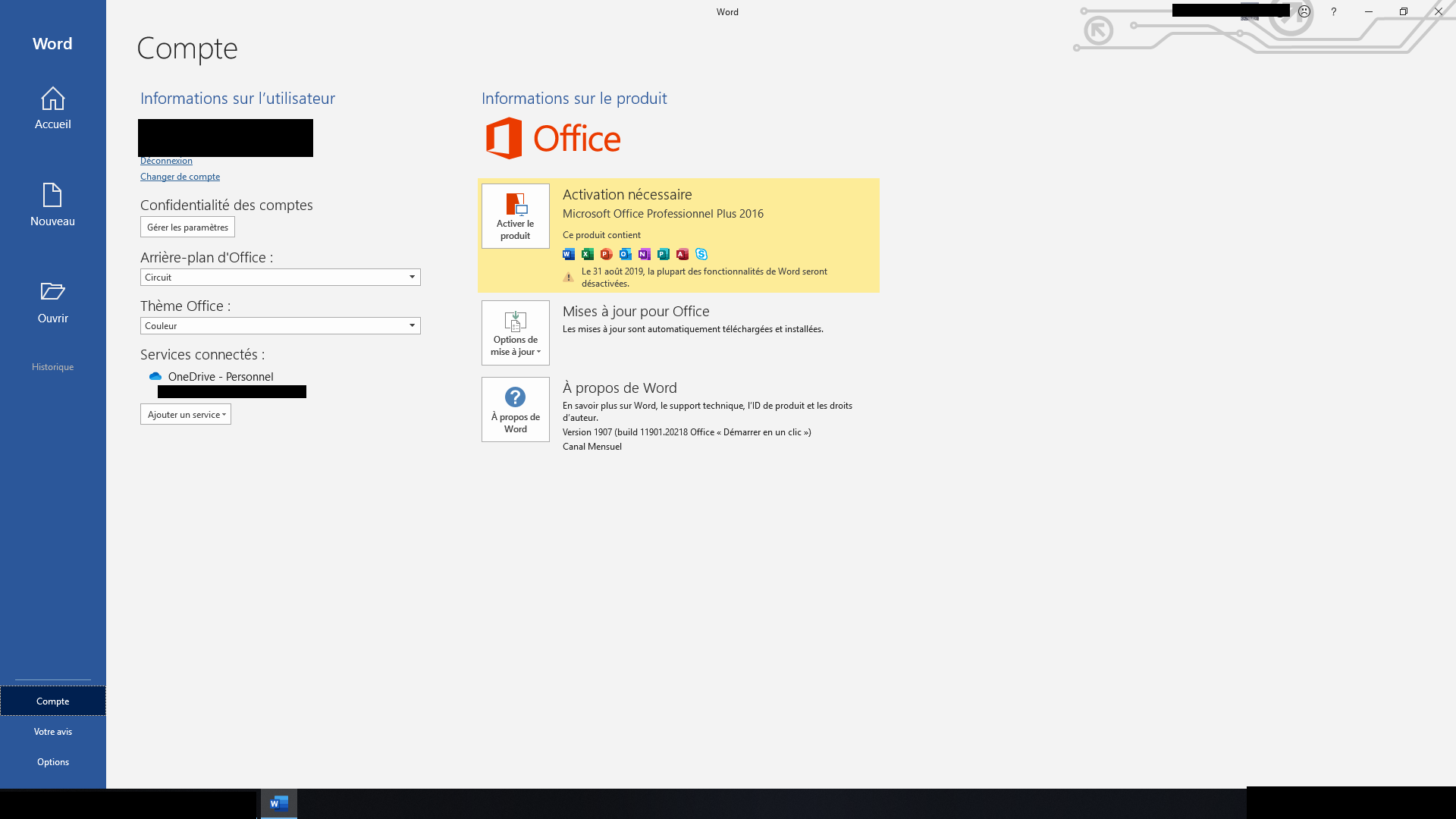Open the Help question mark
Screen dimensions: 1456x819
coord(1333,11)
